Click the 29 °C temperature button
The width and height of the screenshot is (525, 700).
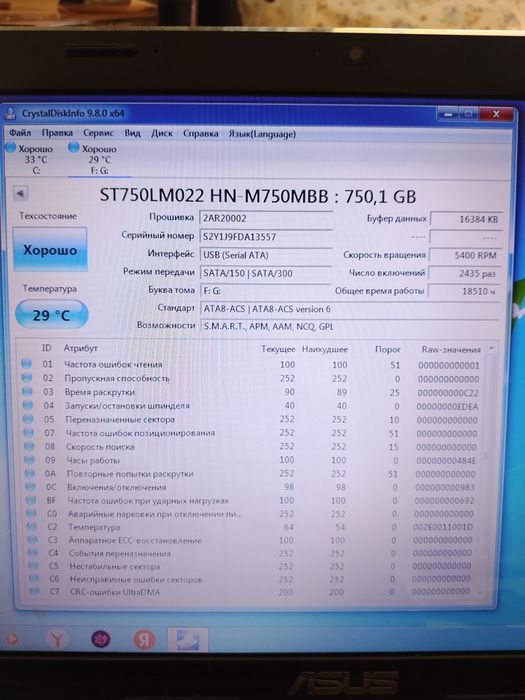51,315
